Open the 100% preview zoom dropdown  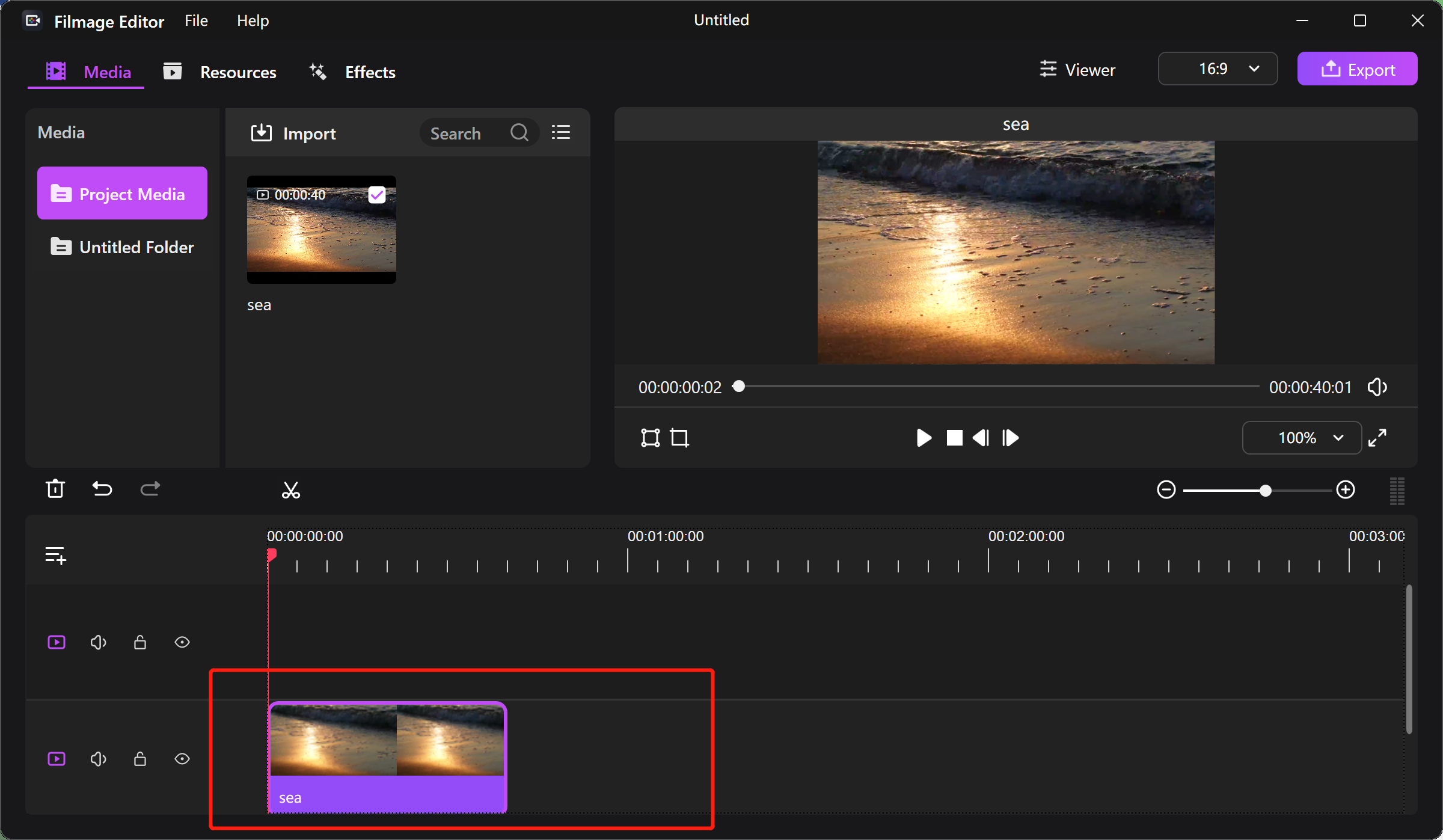click(1302, 438)
